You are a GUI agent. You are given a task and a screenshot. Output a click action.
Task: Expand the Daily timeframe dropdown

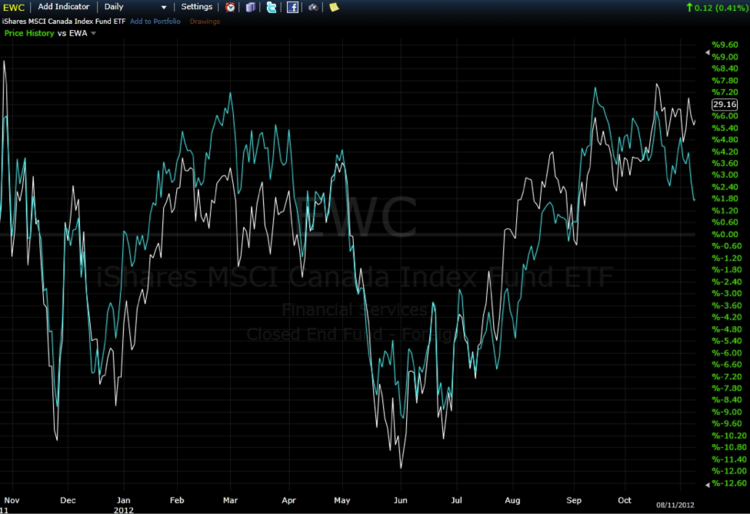164,7
